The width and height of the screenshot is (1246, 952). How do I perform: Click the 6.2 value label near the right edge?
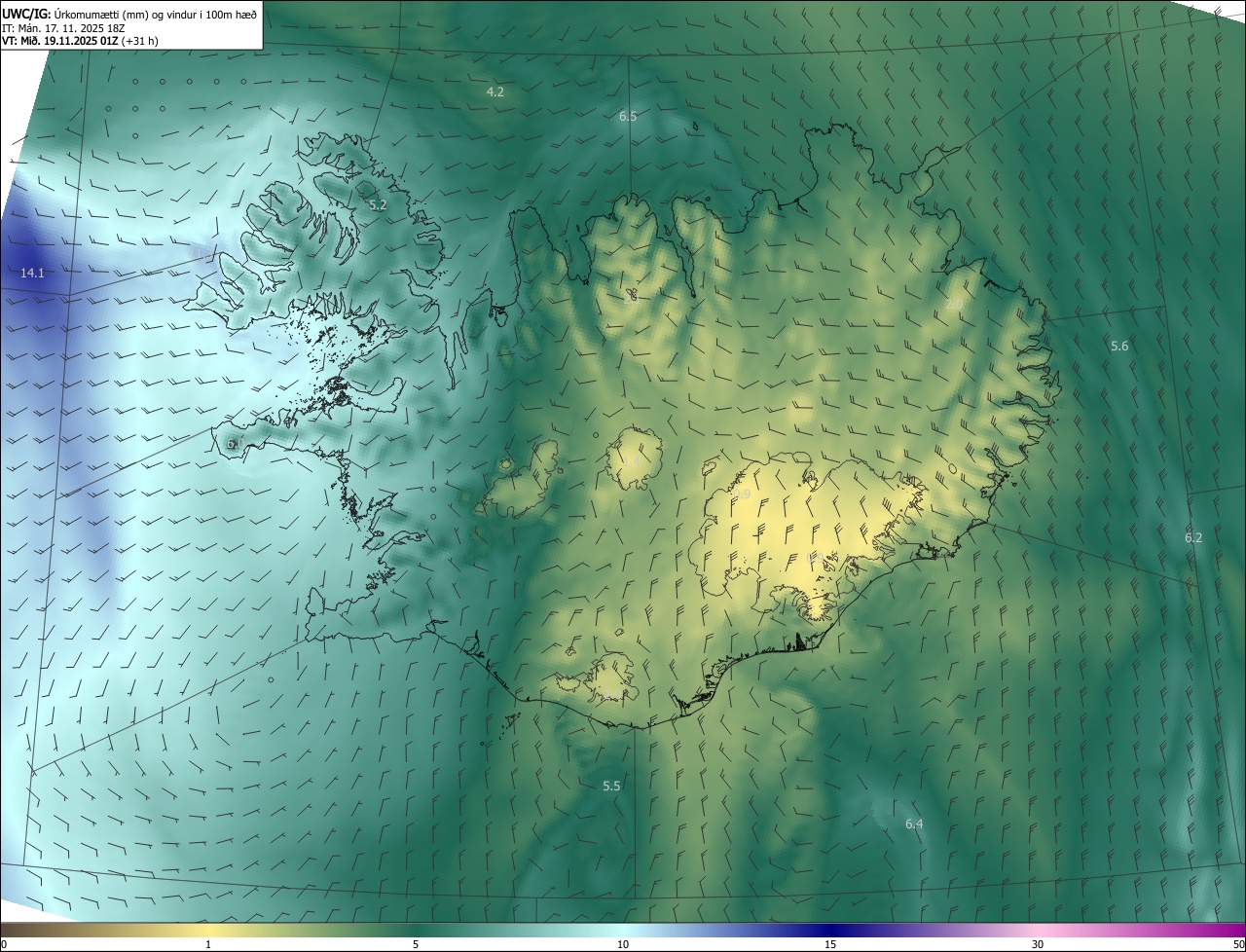tap(1193, 538)
